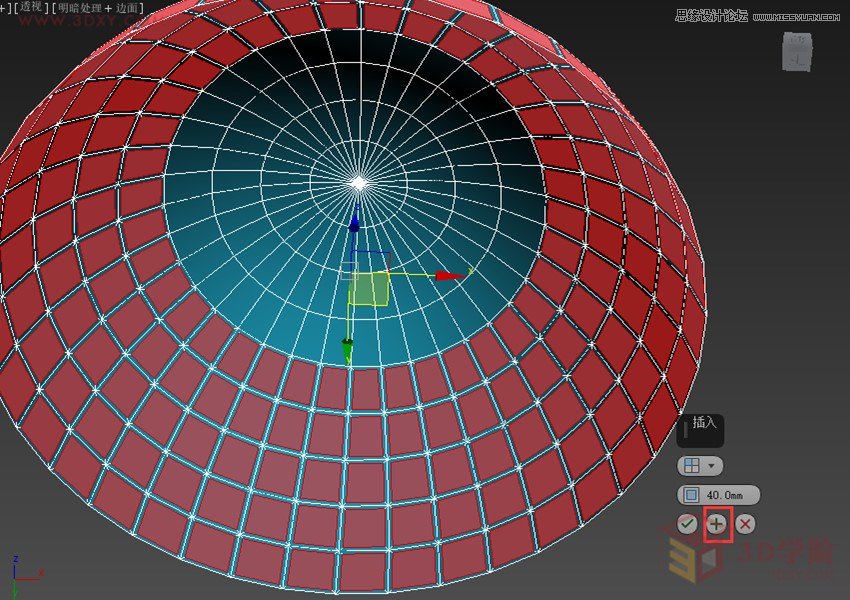Open the viewport [+] general menu
The image size is (850, 600).
tap(5, 8)
